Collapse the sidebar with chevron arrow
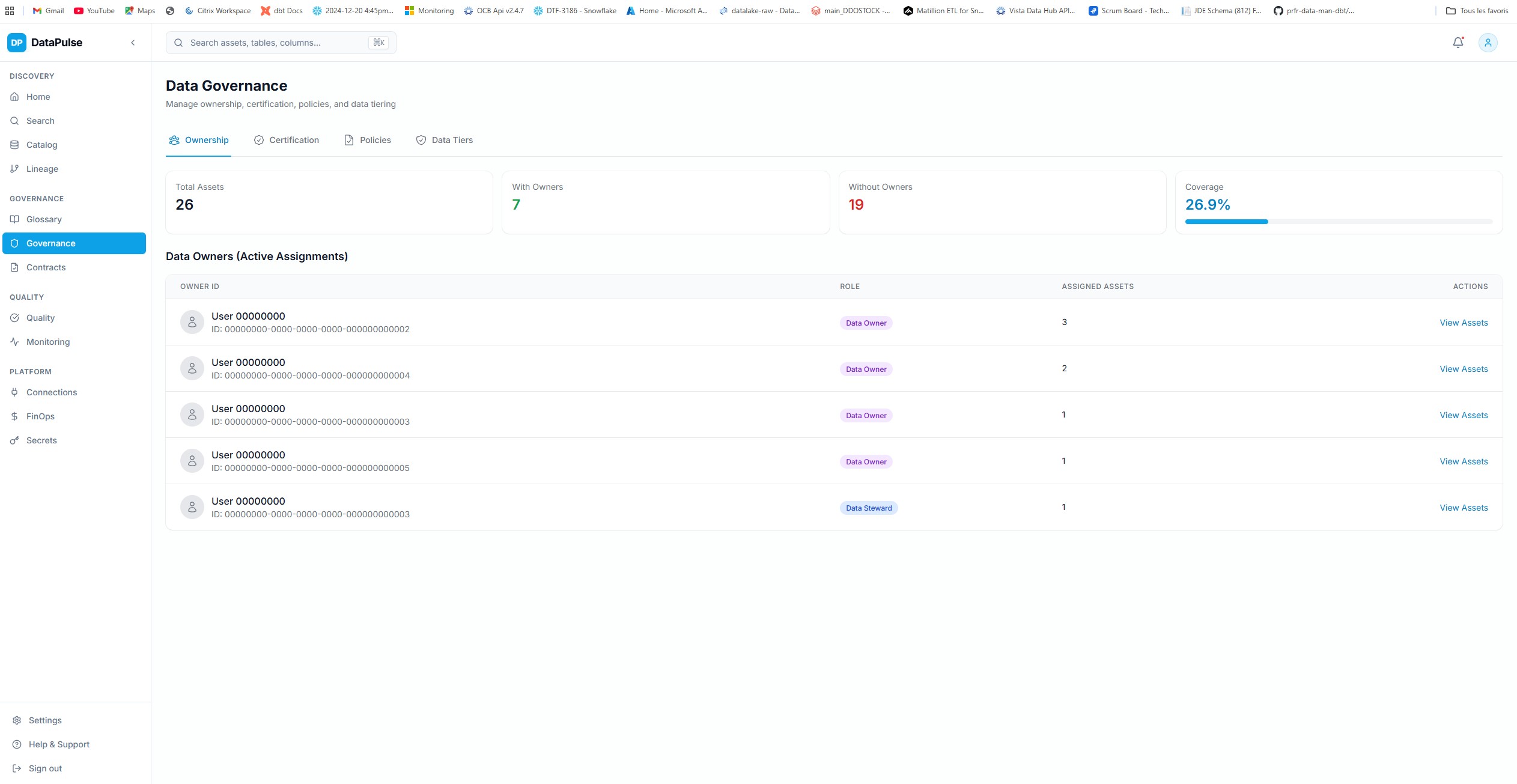 point(133,43)
